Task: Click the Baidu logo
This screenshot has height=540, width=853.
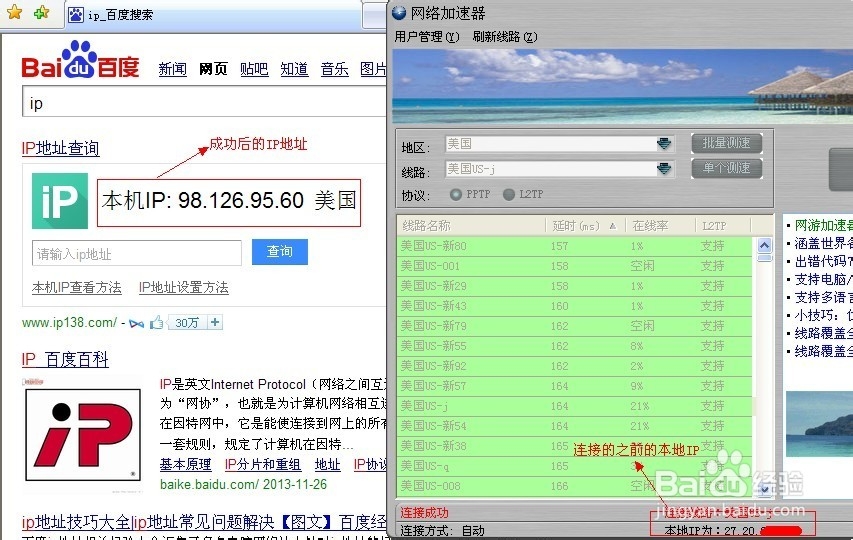Action: pos(80,60)
